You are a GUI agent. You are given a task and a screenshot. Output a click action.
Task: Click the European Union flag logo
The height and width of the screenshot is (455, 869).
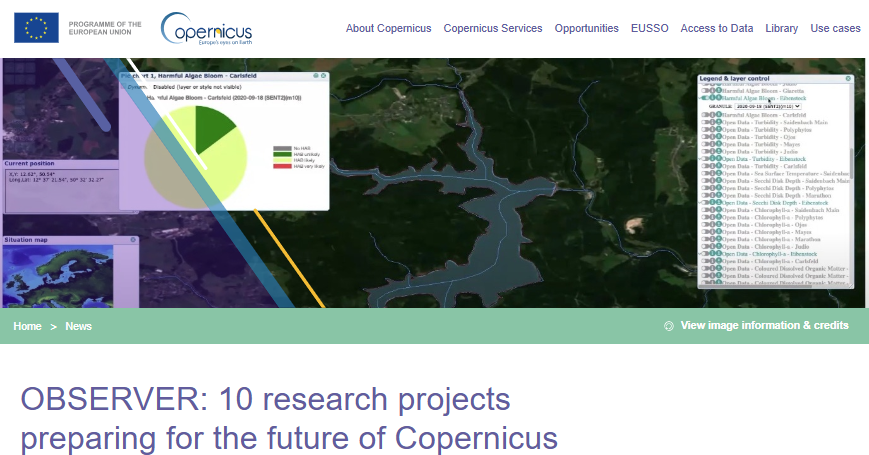point(36,28)
